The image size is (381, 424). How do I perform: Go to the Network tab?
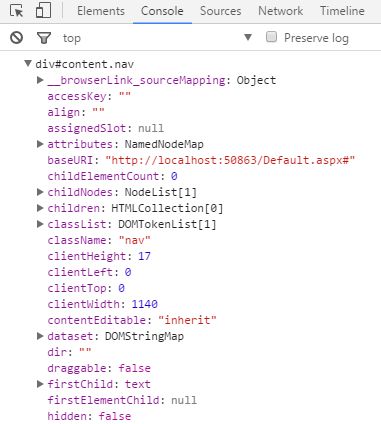[x=281, y=11]
